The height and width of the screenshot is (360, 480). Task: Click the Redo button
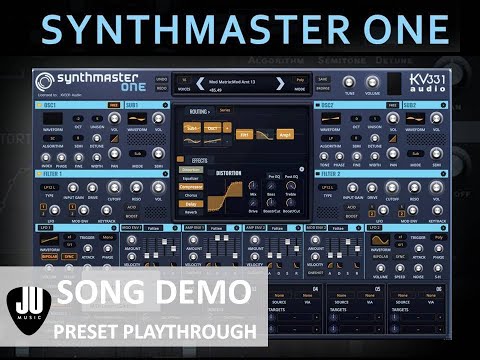pyautogui.click(x=161, y=88)
